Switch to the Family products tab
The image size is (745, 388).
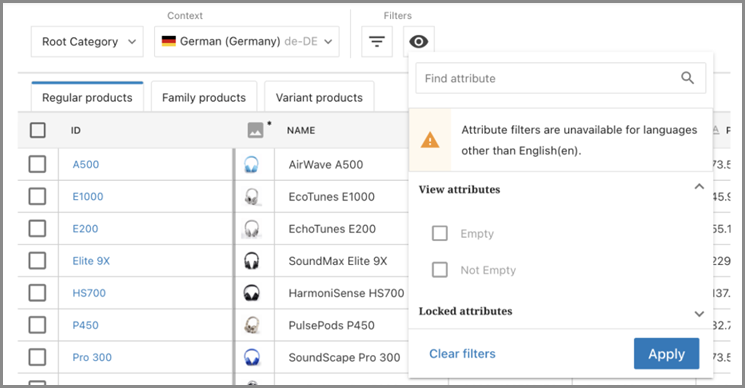pos(204,97)
